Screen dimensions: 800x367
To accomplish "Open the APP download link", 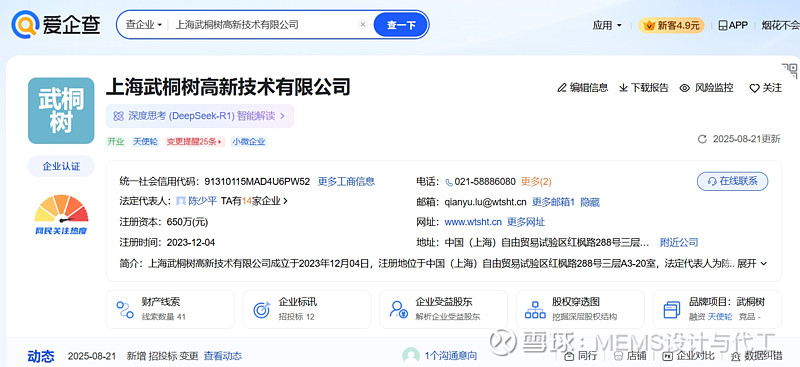I will (733, 25).
